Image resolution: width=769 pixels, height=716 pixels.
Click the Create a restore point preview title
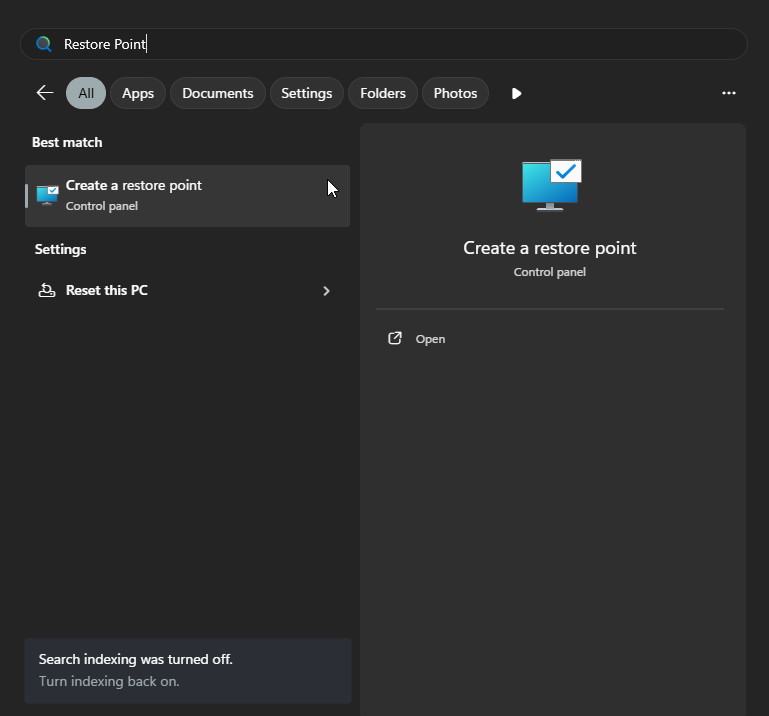tap(550, 248)
